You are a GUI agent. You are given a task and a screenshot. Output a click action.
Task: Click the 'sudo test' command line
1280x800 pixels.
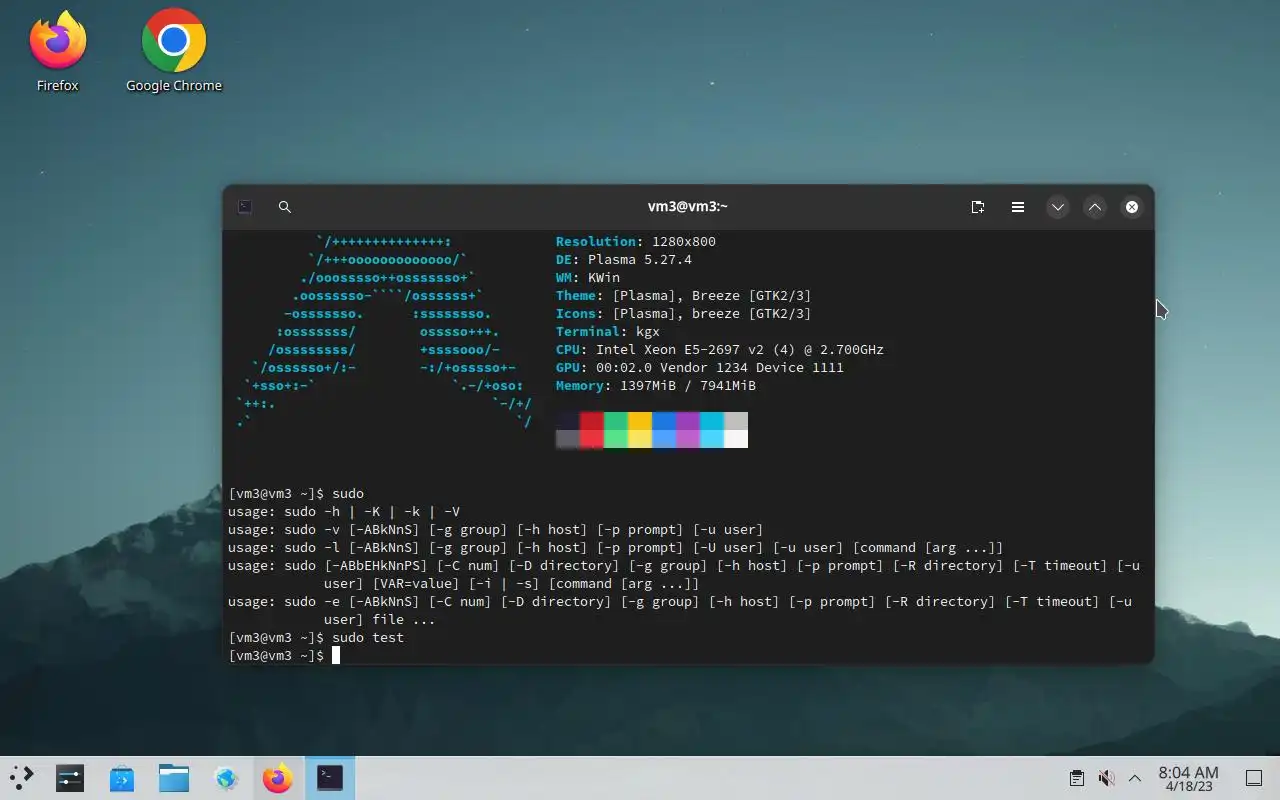click(x=316, y=638)
